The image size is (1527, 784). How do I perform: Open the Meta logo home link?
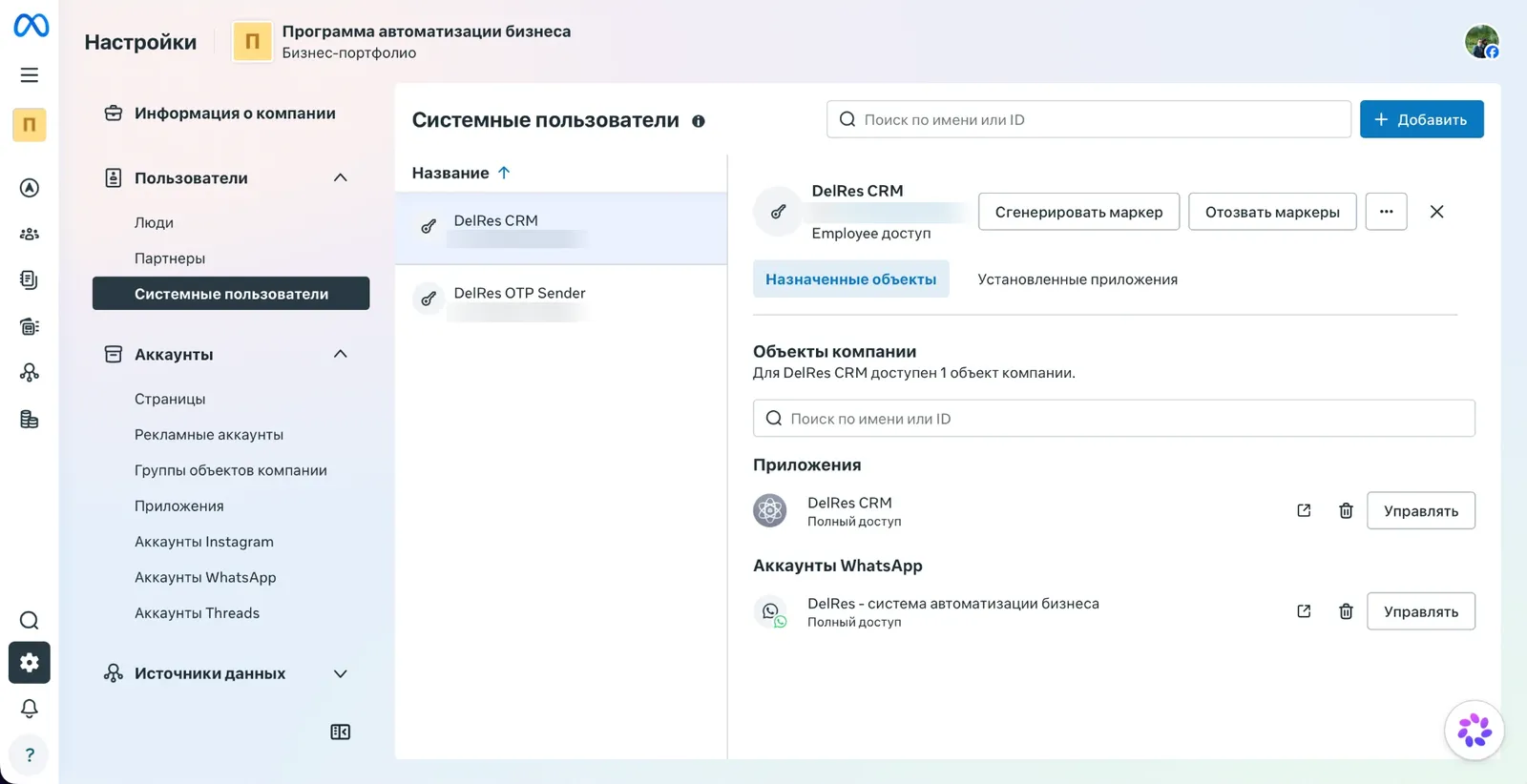(31, 26)
